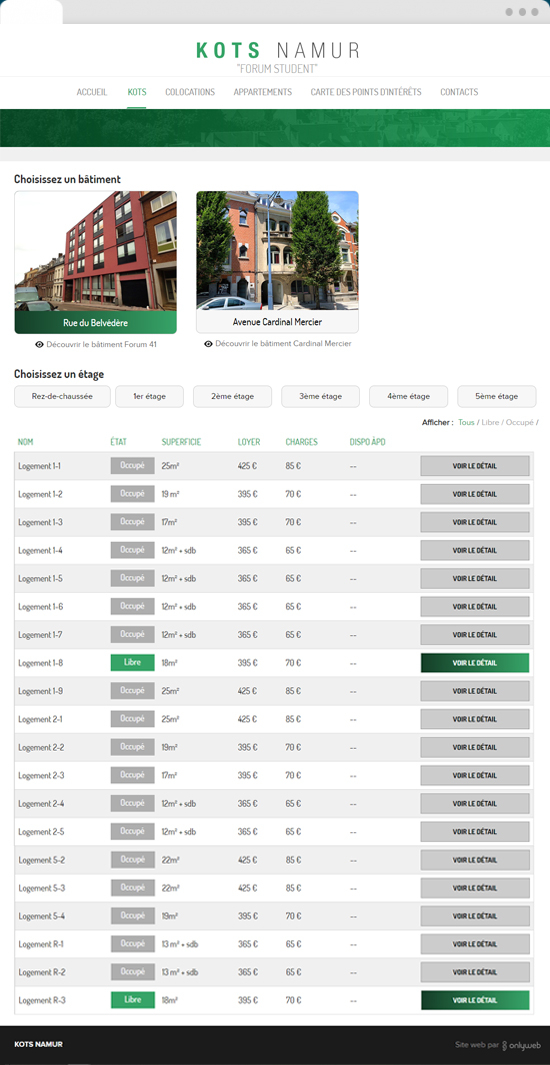
Task: View details for Logement 1-9
Action: [475, 691]
